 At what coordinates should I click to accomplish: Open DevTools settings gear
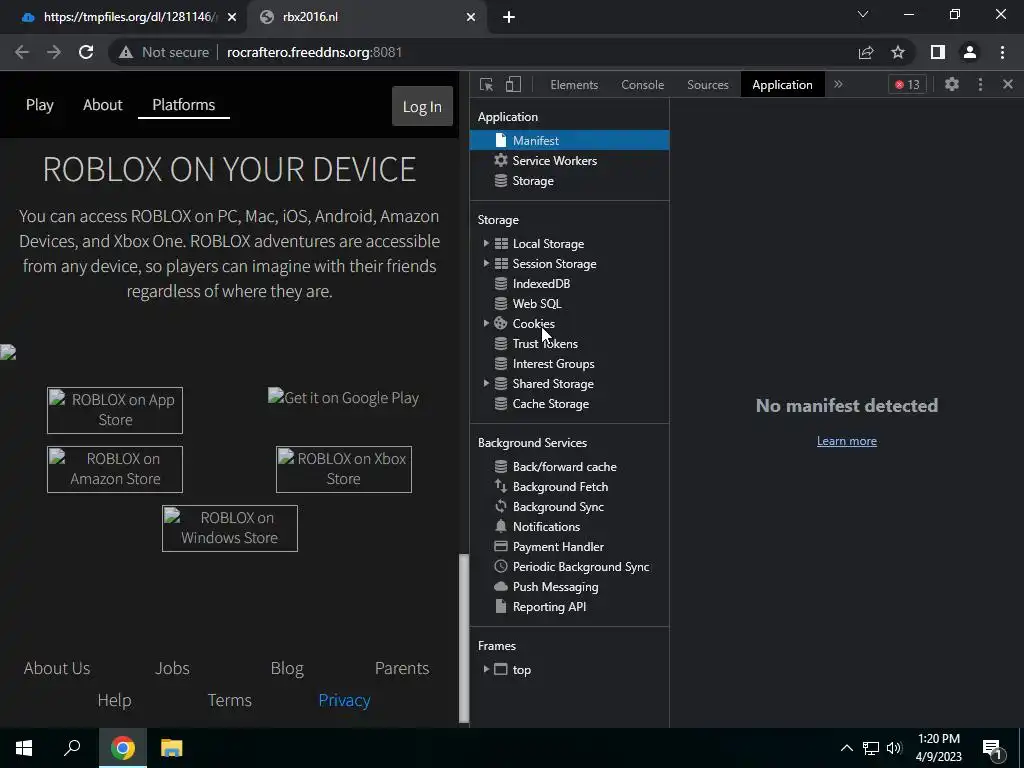952,84
